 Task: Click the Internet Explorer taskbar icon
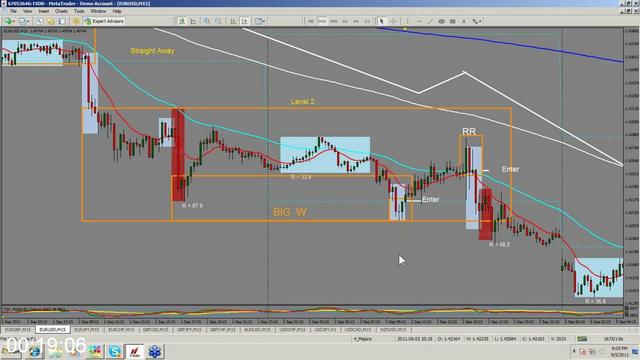click(34, 351)
